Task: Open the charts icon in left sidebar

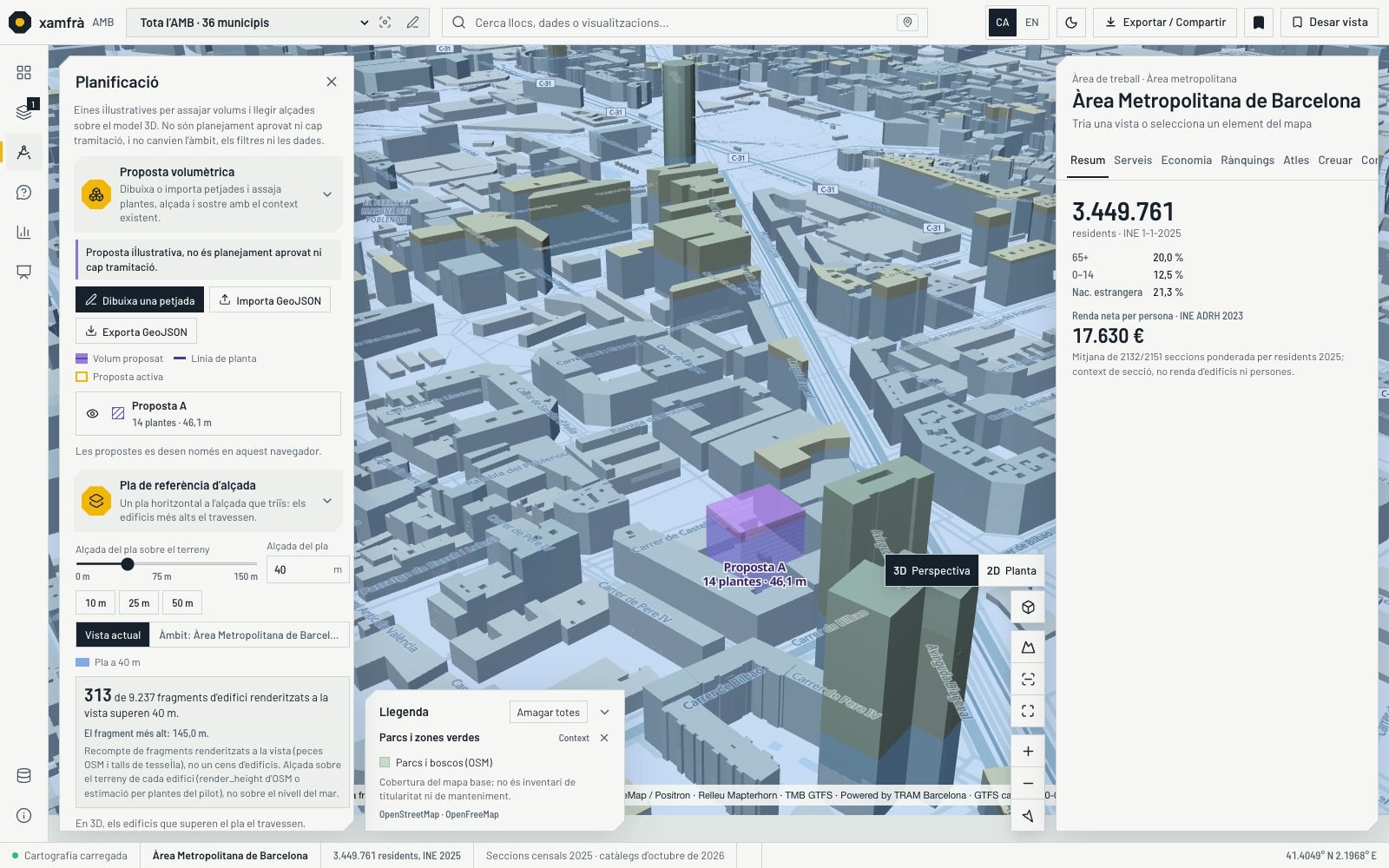Action: [x=23, y=232]
